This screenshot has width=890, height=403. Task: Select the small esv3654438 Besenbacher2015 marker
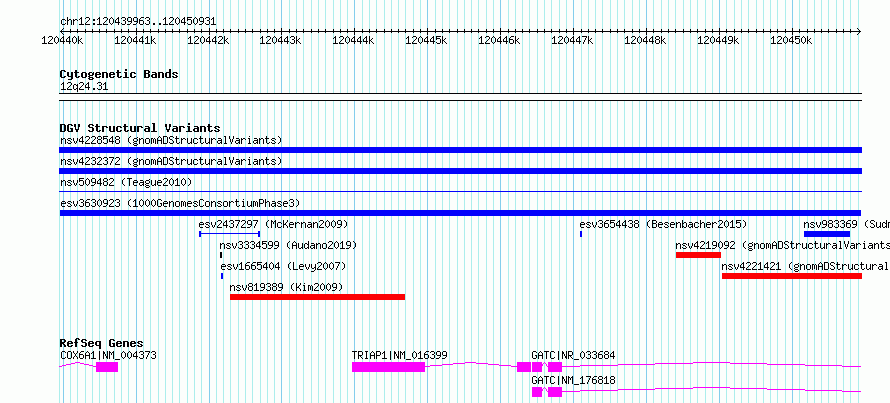click(x=581, y=234)
